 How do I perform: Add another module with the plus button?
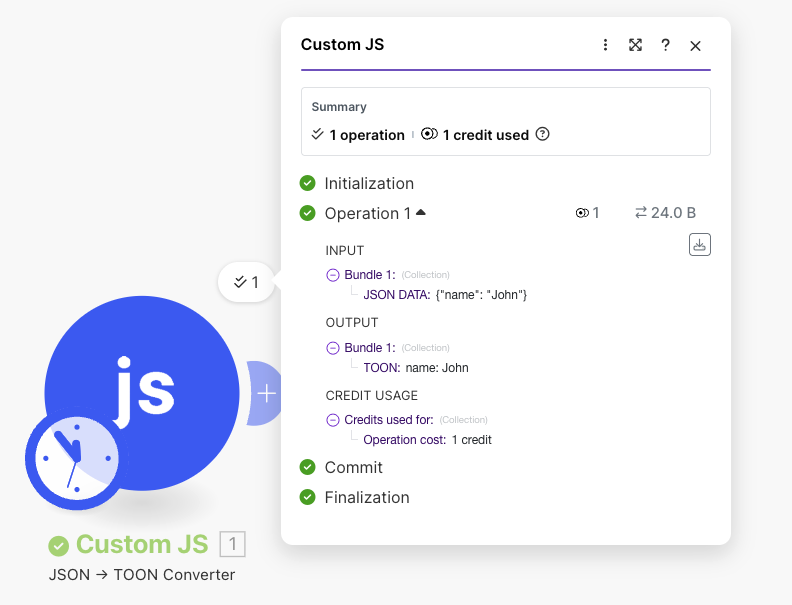[266, 393]
